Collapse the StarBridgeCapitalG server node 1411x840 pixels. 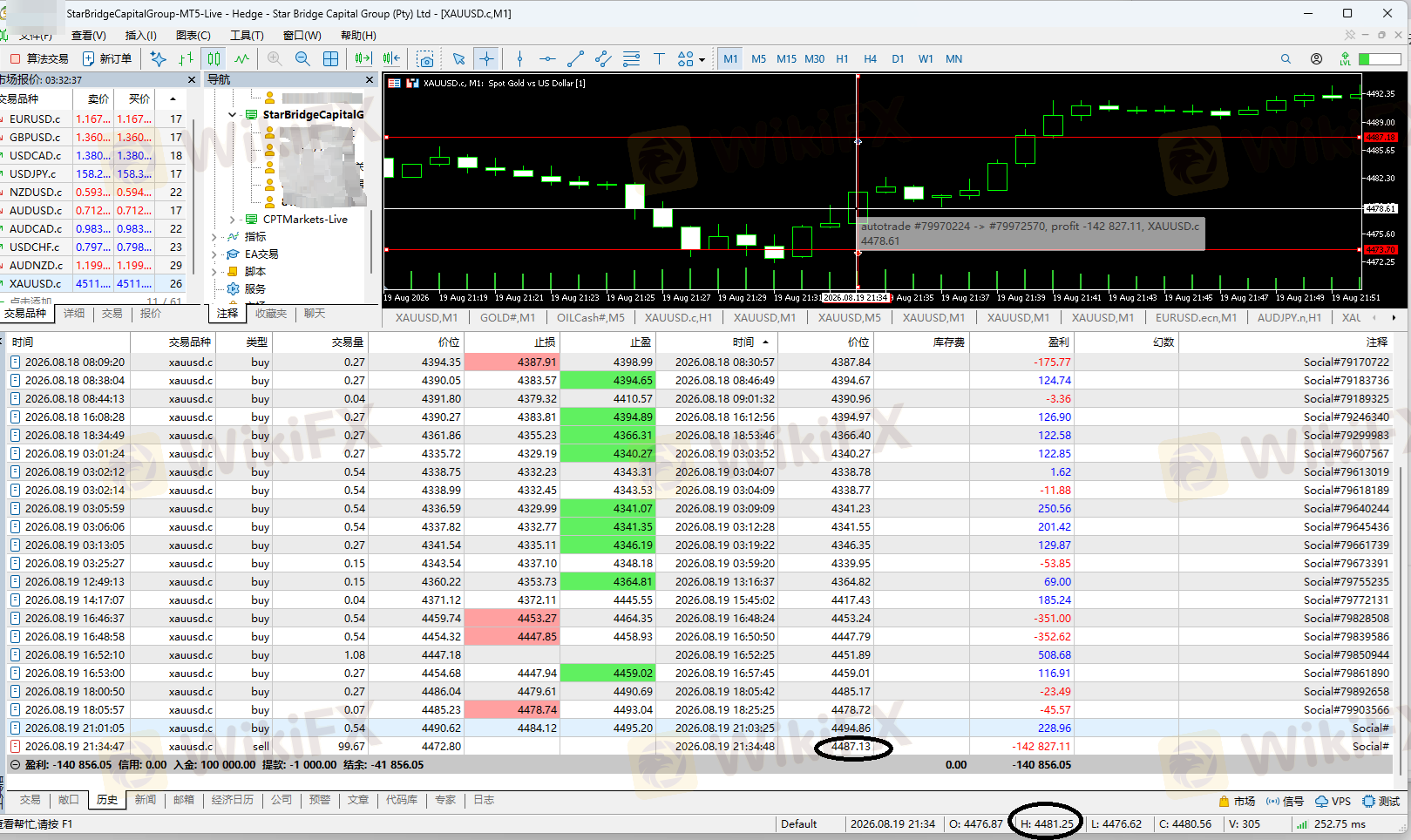[x=232, y=114]
